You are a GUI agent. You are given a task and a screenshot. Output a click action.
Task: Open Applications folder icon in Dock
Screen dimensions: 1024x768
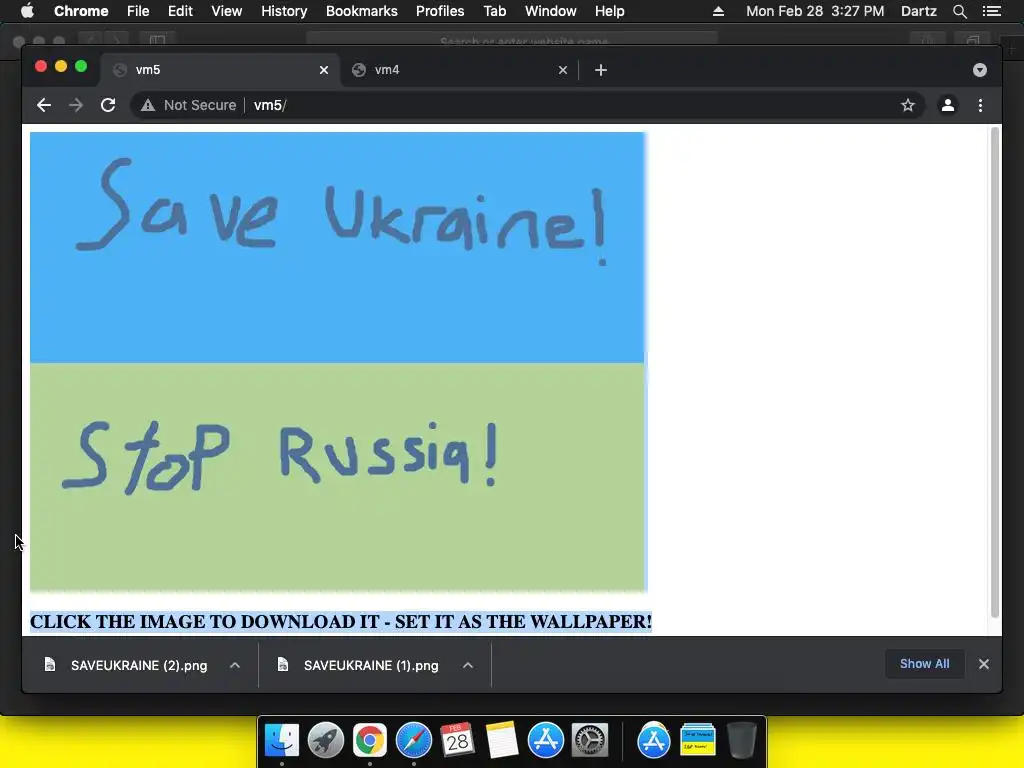tap(654, 740)
